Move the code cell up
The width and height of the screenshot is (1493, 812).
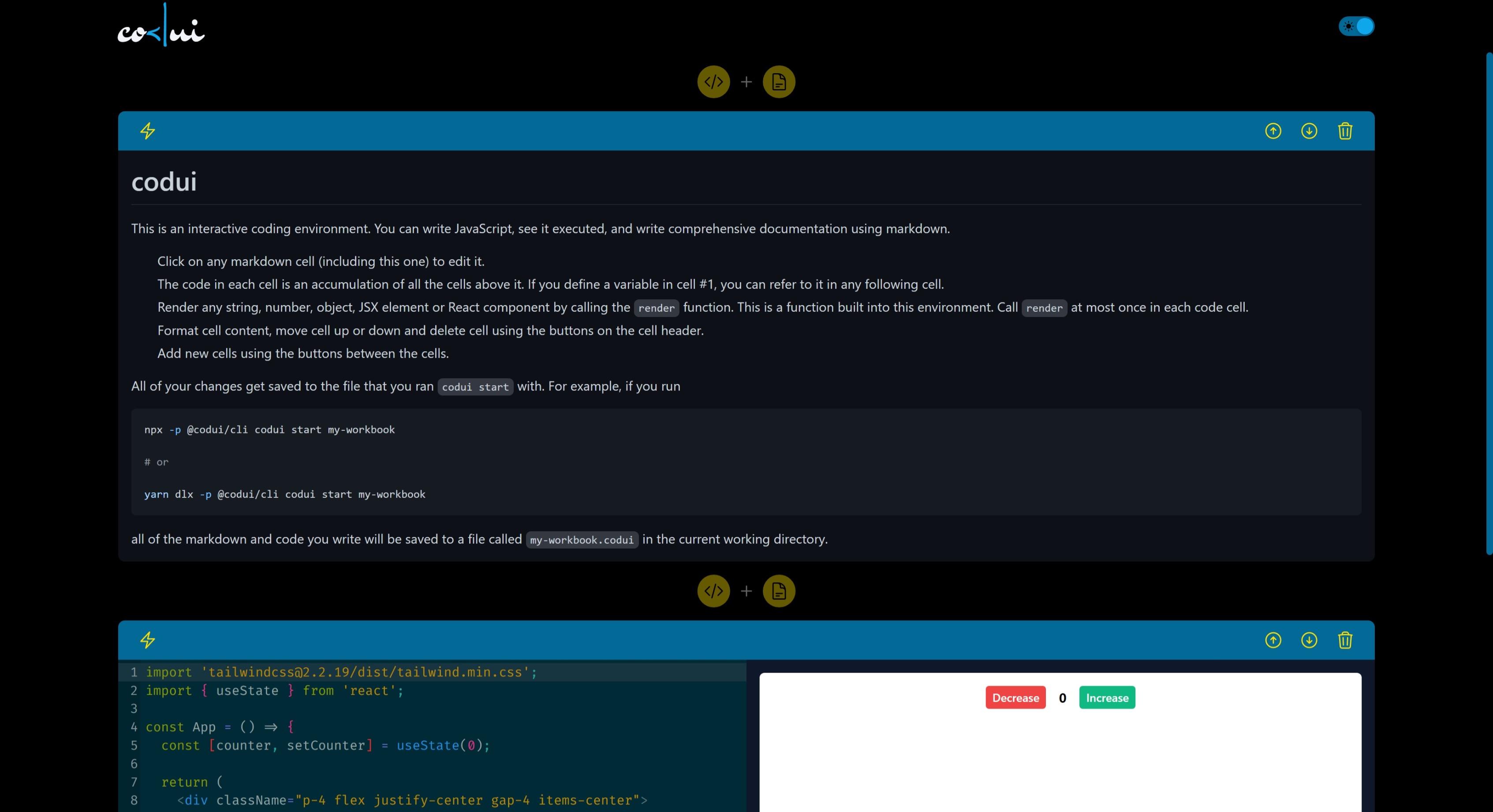[x=1273, y=640]
